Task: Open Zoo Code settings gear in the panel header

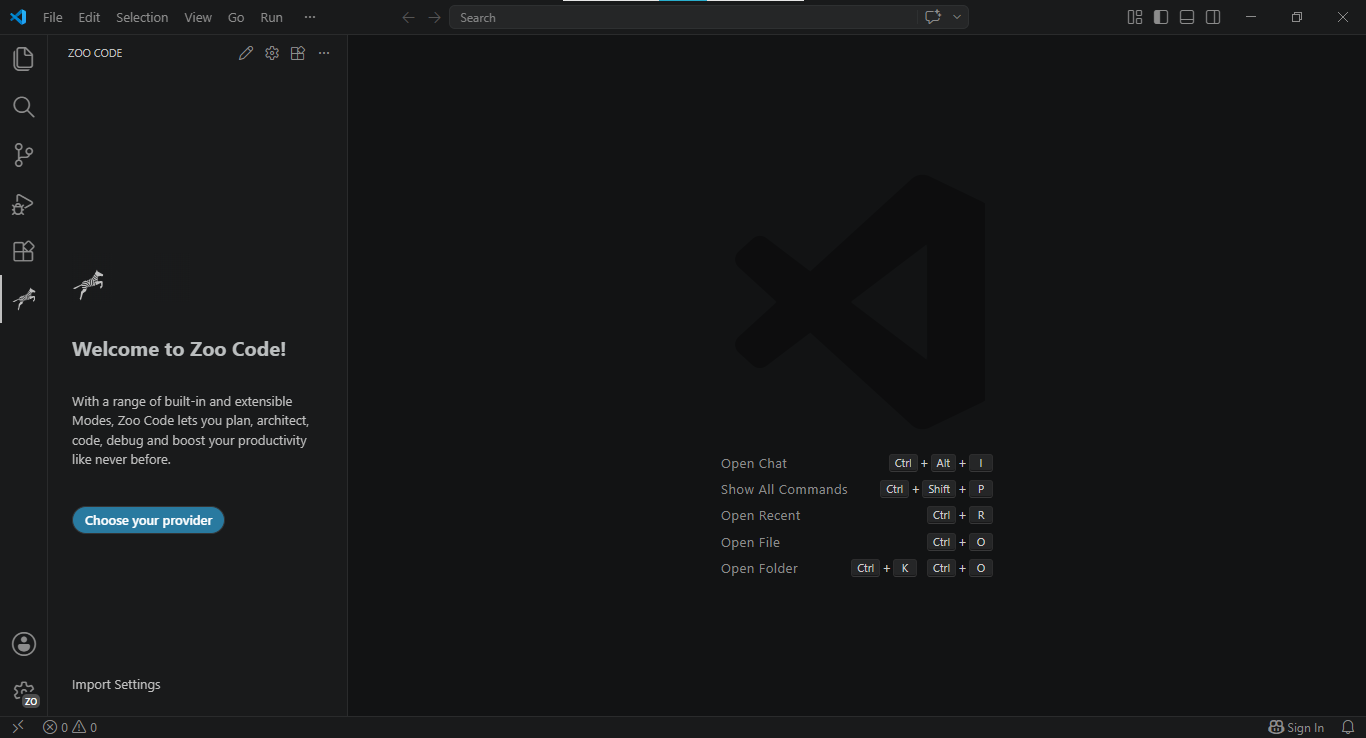Action: (272, 53)
